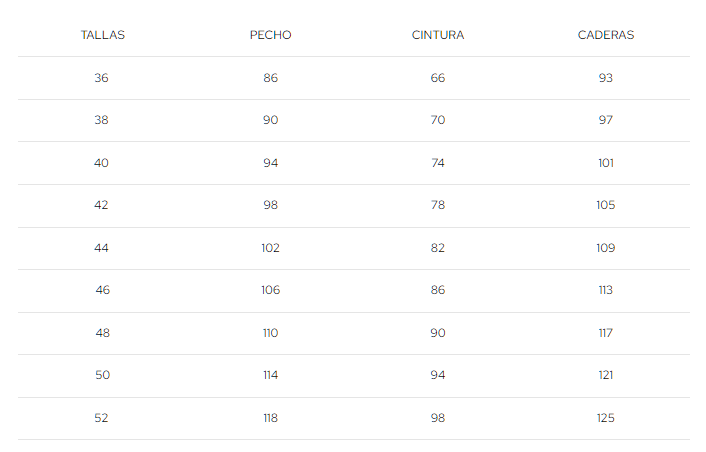Click the CADERAS value 93
706x452 pixels.
tap(605, 78)
